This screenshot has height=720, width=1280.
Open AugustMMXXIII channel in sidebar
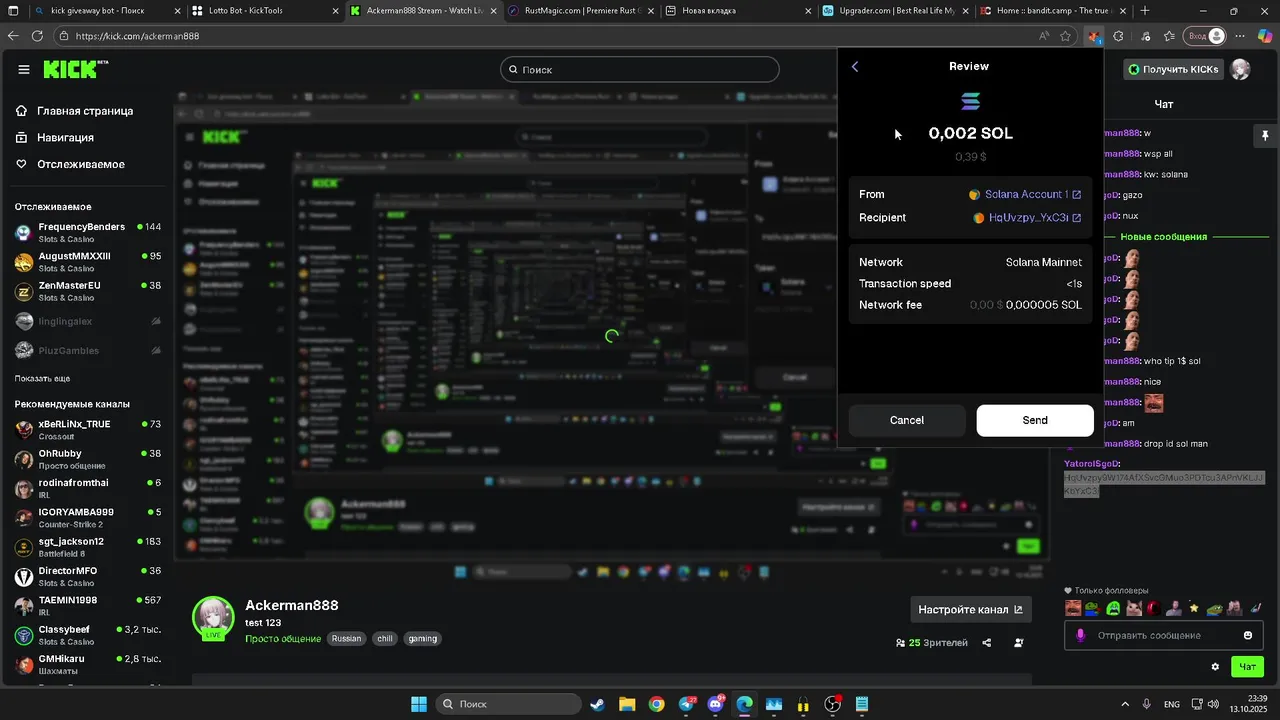point(88,262)
